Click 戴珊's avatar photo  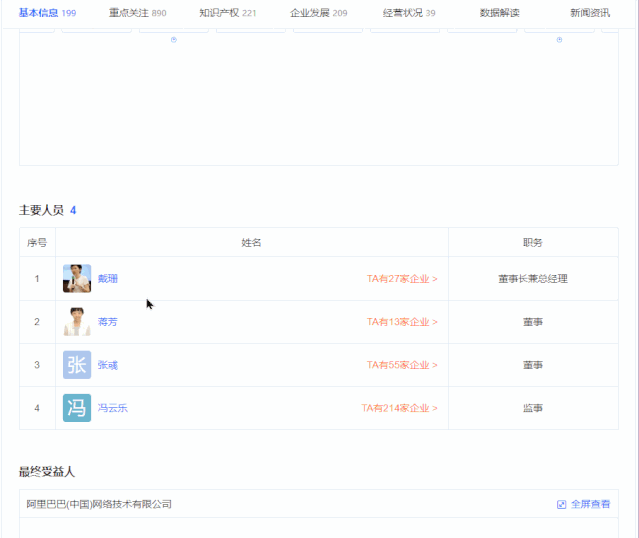point(77,279)
